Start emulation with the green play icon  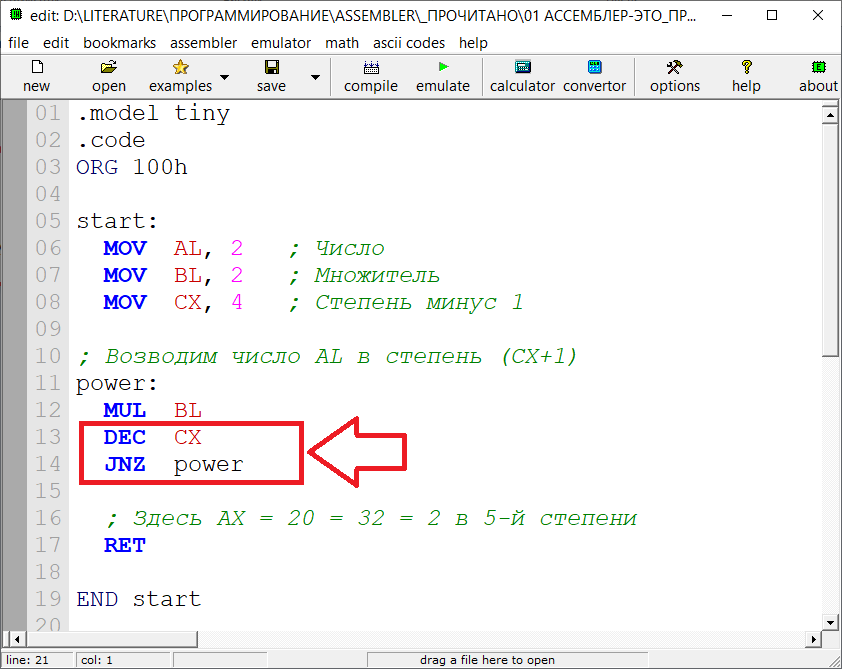pyautogui.click(x=444, y=67)
